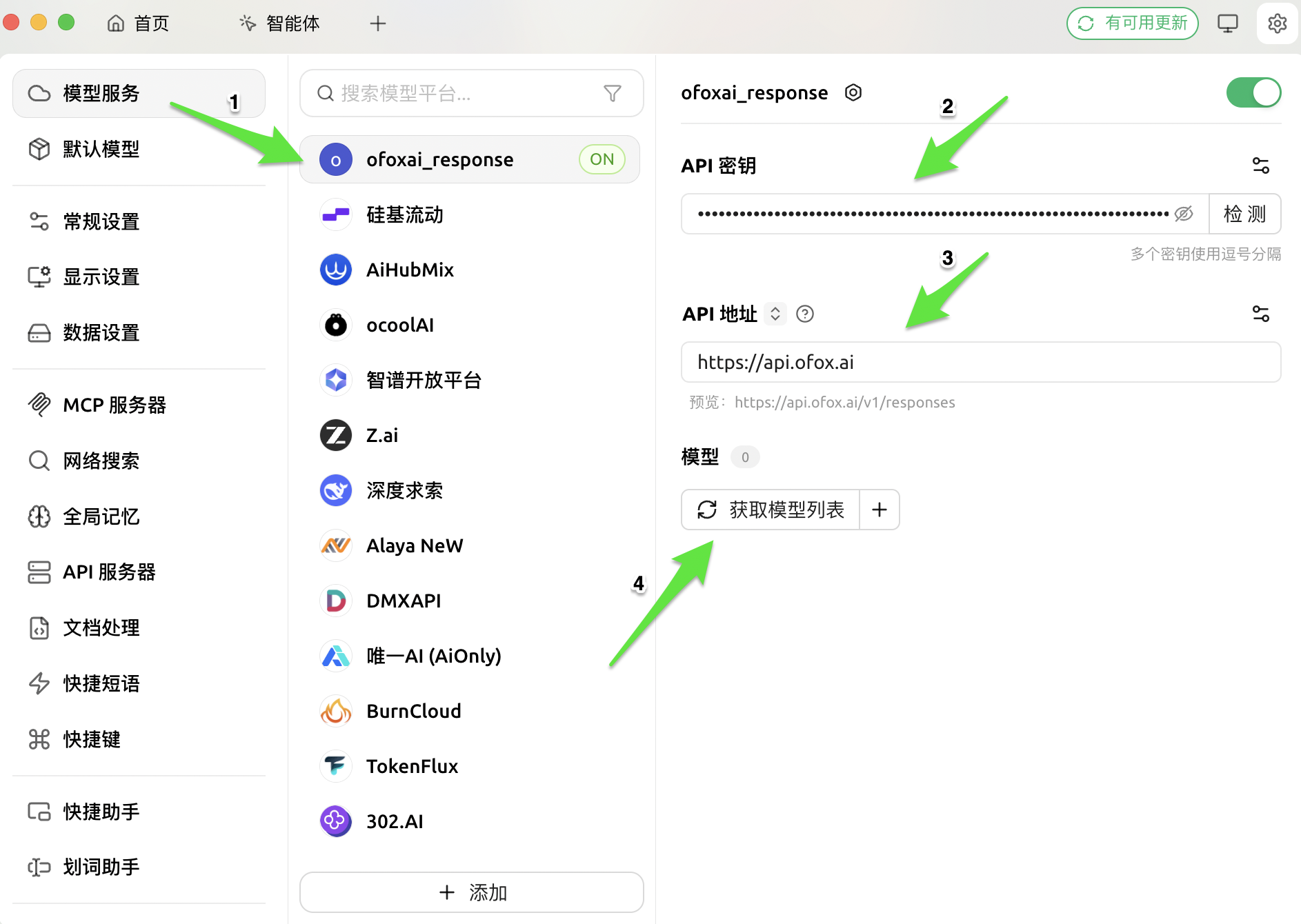The width and height of the screenshot is (1301, 924).
Task: Select DMXAPI provider icon
Action: [x=336, y=601]
